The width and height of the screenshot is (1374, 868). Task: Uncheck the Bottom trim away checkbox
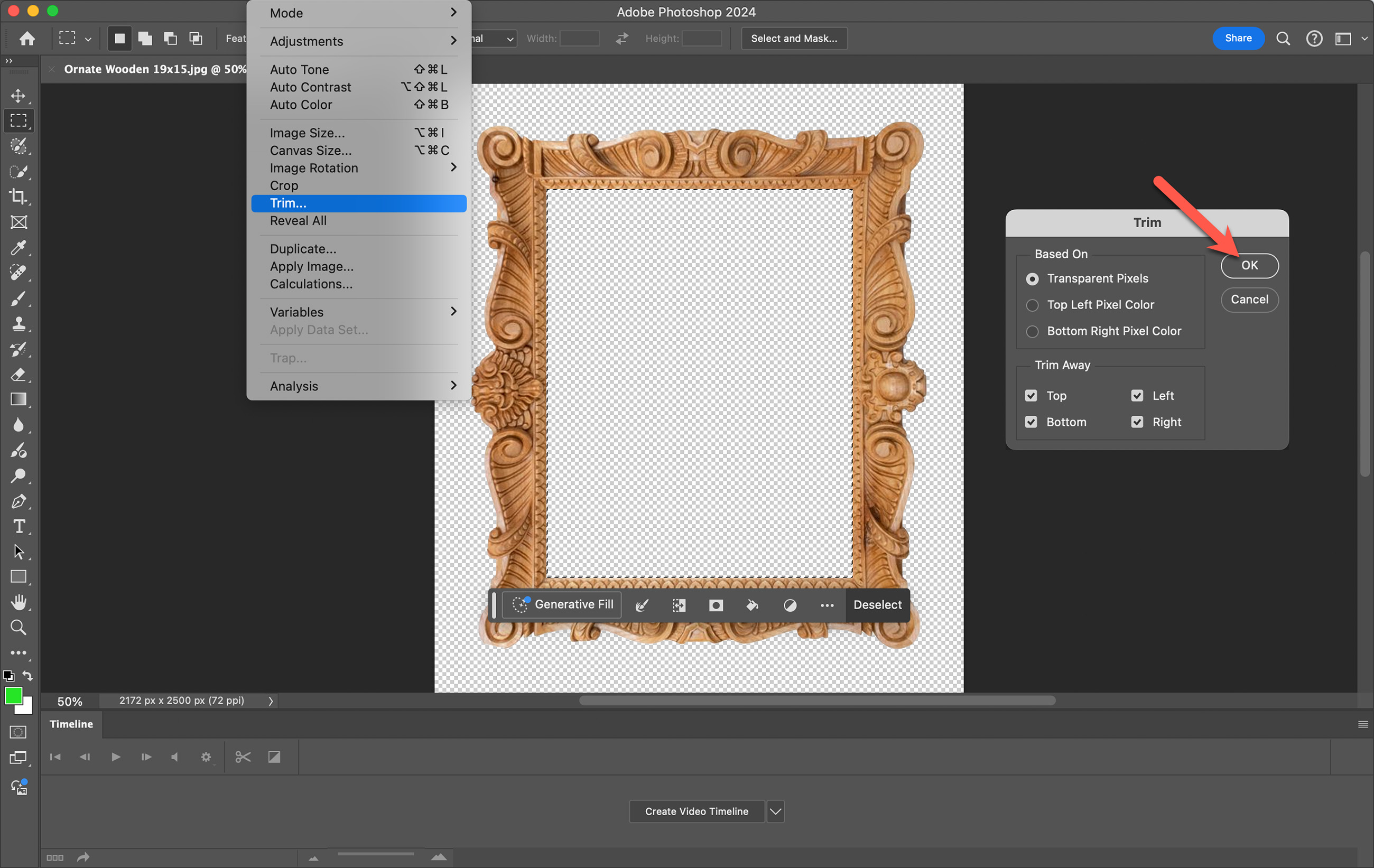pos(1031,422)
